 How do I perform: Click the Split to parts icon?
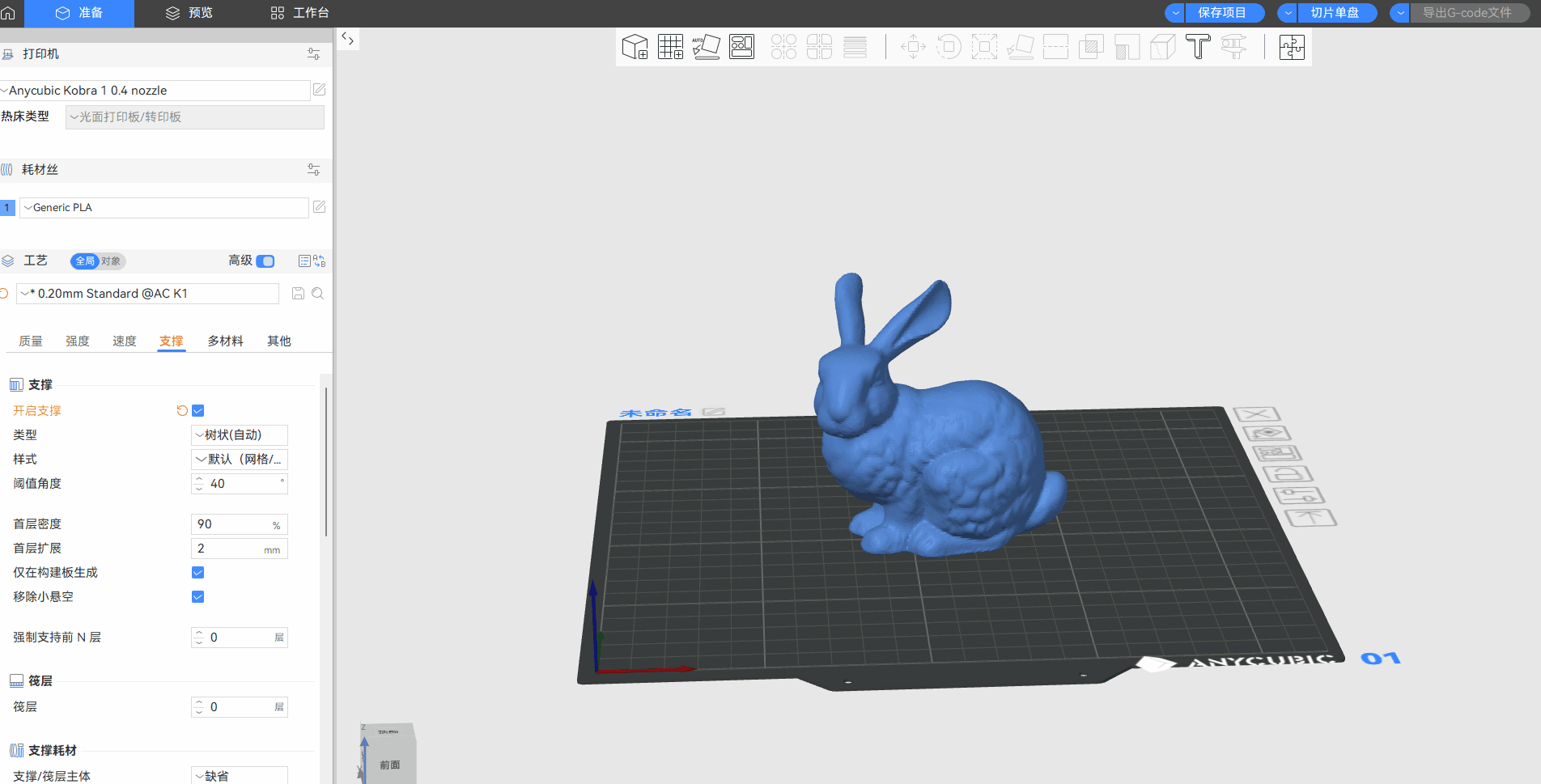(x=819, y=47)
